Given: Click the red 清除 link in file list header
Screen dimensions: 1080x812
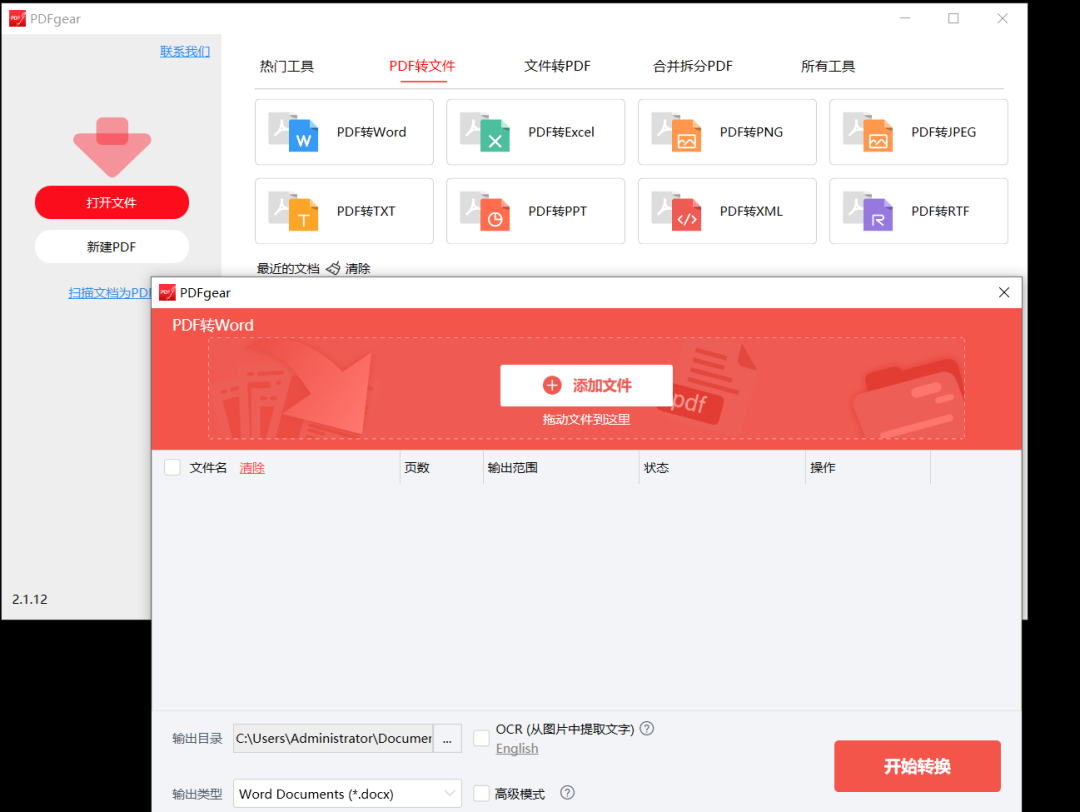Looking at the screenshot, I should pos(252,468).
